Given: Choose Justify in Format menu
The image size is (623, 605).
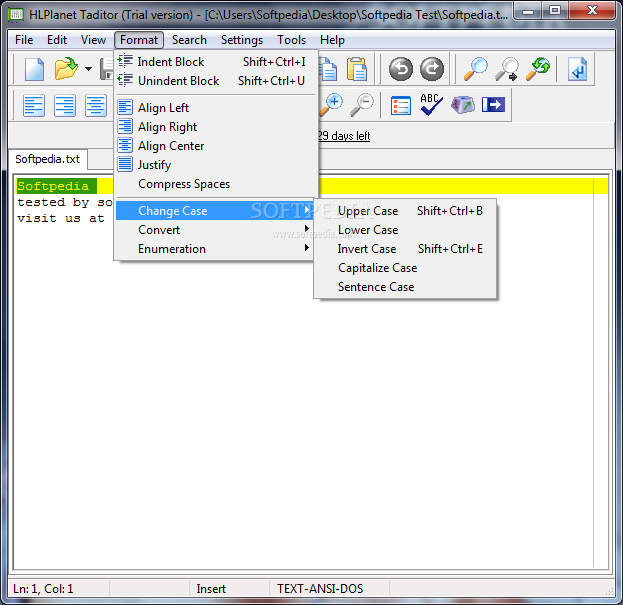Looking at the screenshot, I should click(217, 165).
